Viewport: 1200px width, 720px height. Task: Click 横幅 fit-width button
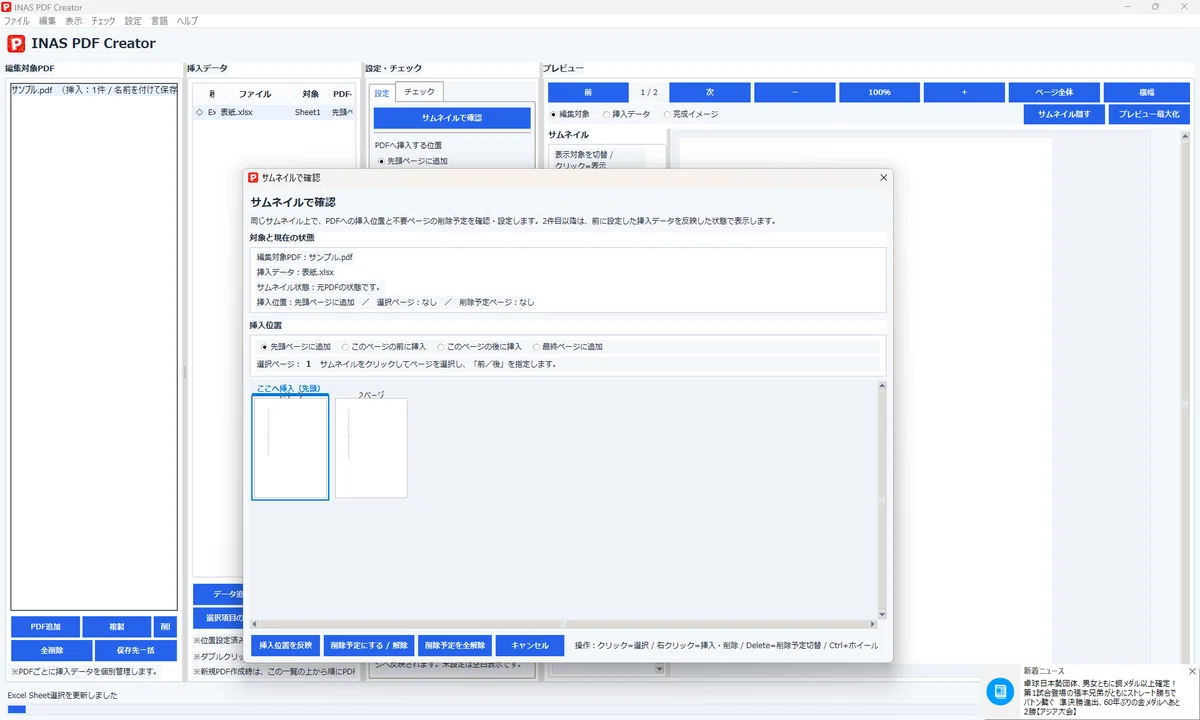pos(1146,92)
